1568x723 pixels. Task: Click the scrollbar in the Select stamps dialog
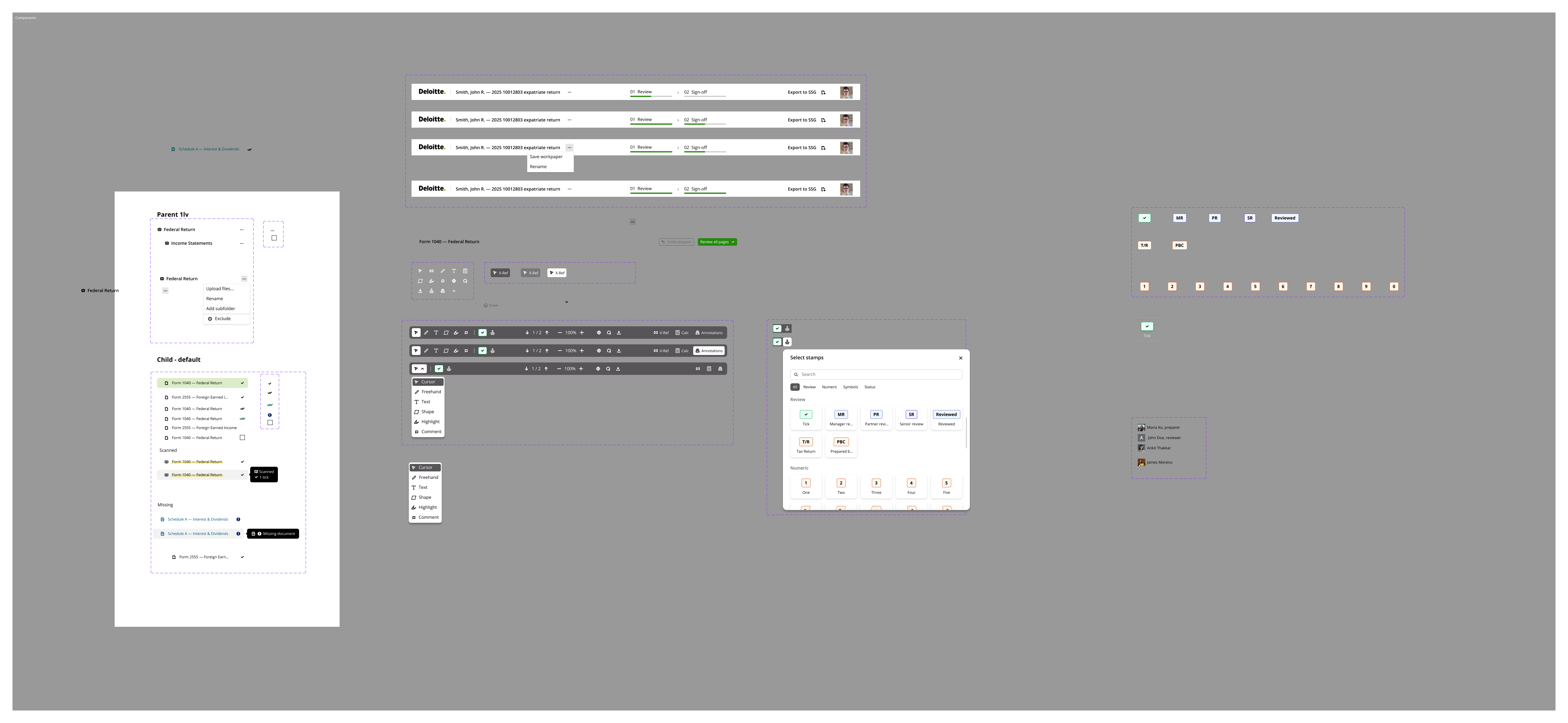pyautogui.click(x=966, y=432)
